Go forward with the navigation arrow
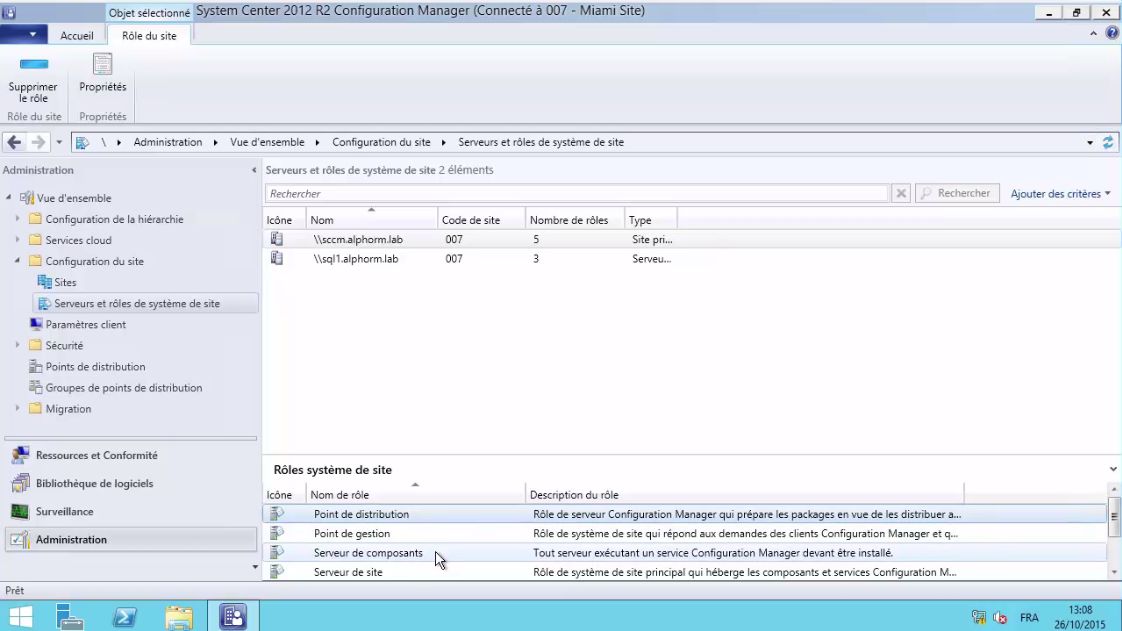Image resolution: width=1122 pixels, height=631 pixels. point(39,142)
